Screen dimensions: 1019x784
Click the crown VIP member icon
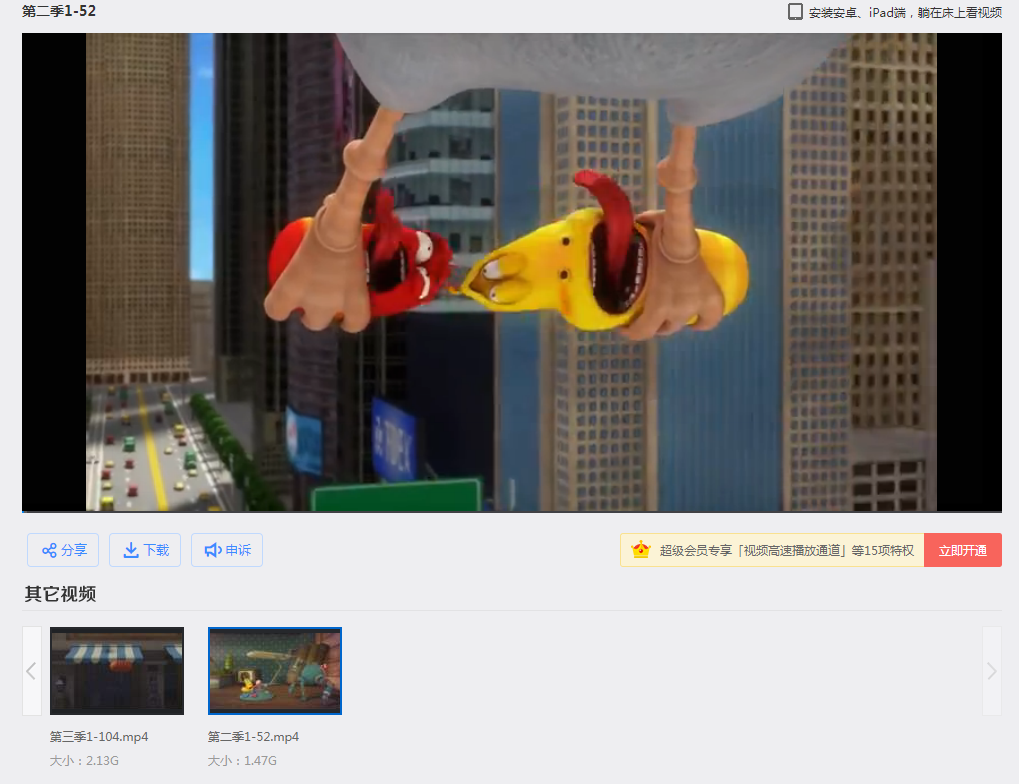pyautogui.click(x=641, y=550)
